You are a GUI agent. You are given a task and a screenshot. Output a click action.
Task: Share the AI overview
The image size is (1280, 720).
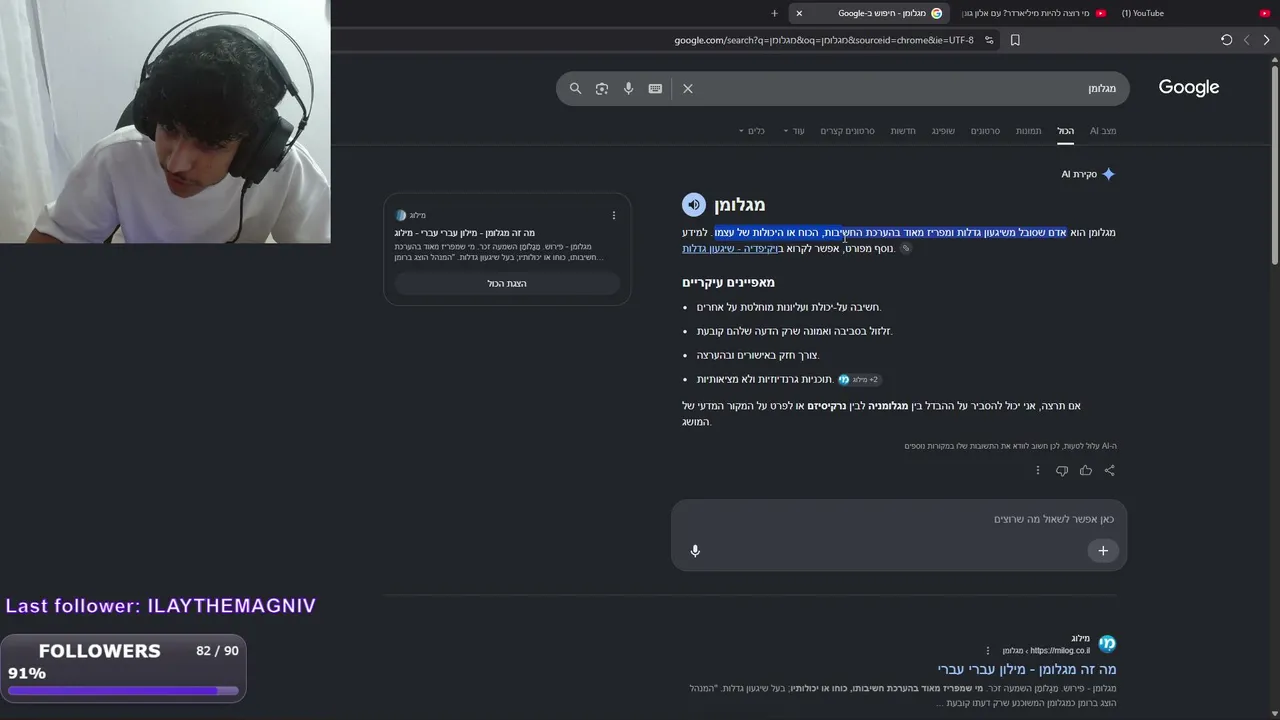[1109, 470]
